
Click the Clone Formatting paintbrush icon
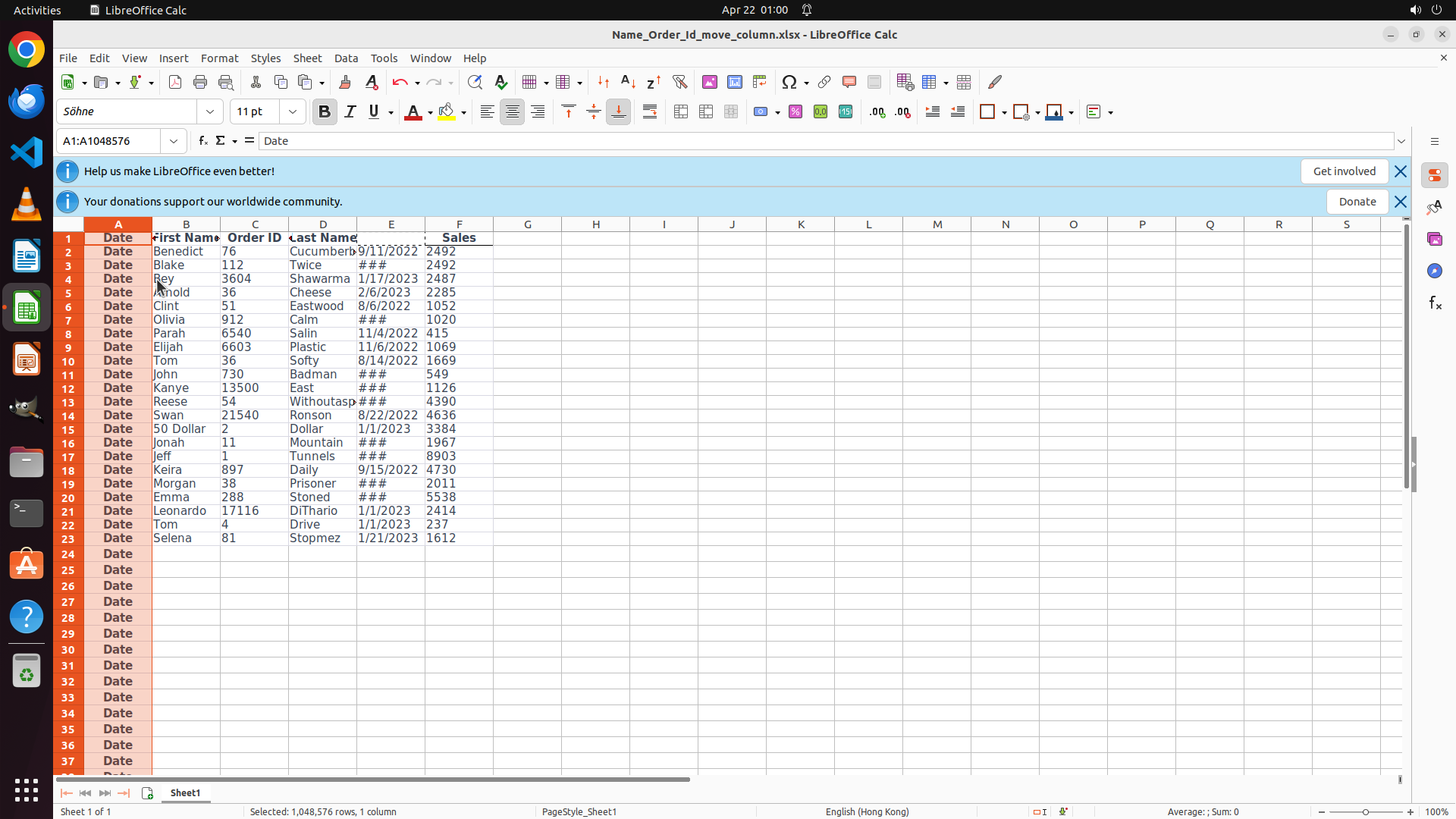point(345,82)
